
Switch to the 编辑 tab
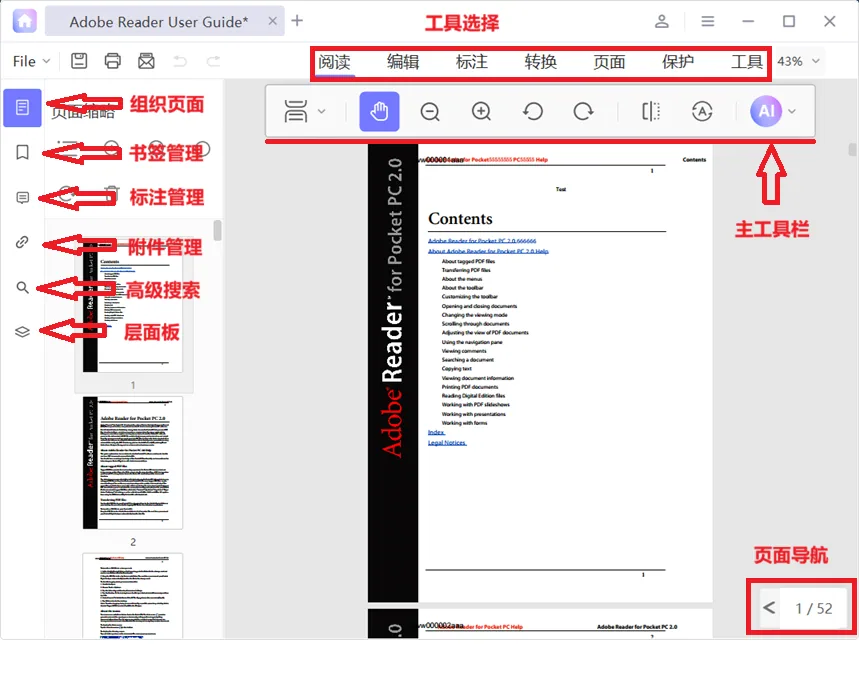[403, 62]
